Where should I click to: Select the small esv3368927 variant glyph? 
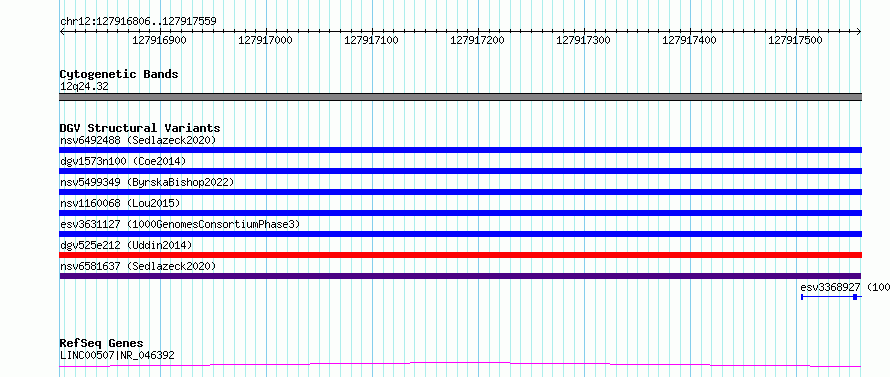831,297
